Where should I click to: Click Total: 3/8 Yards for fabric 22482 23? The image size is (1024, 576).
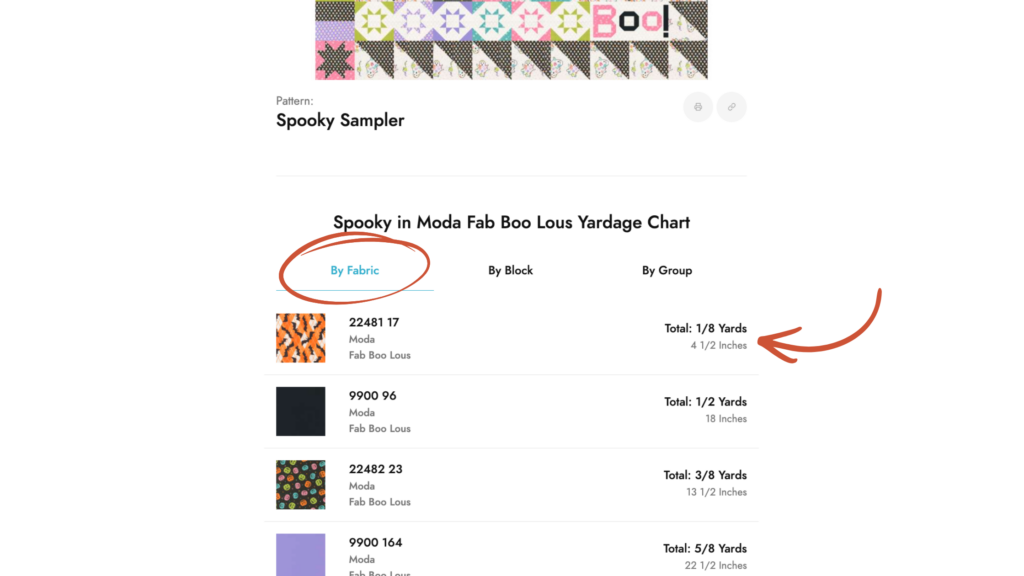[x=705, y=475]
